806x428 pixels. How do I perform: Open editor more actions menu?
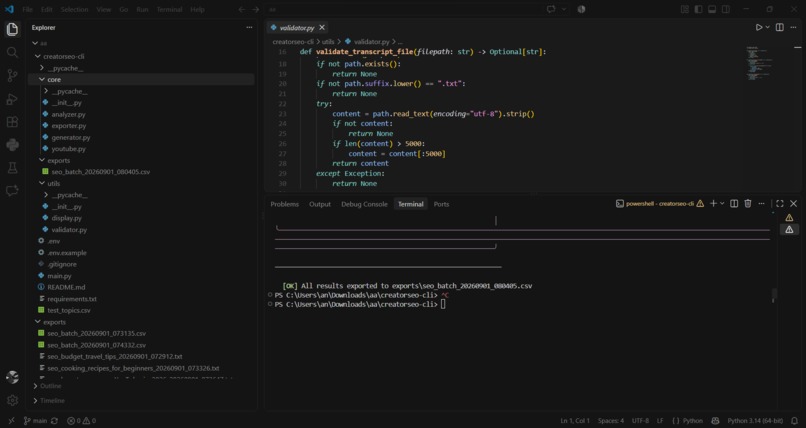click(x=794, y=27)
